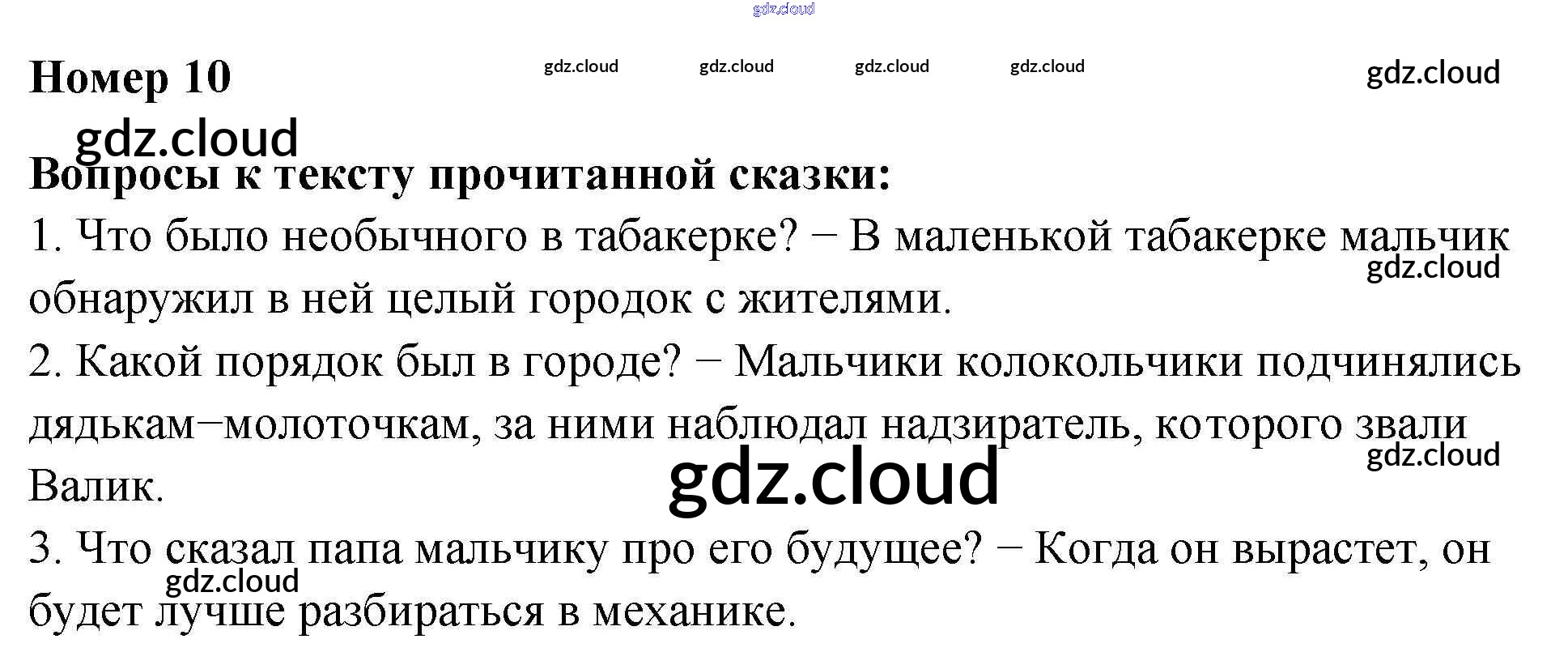Click the fourth small gdz.cloud watermark in the top row
Image resolution: width=1568 pixels, height=669 pixels.
click(1047, 66)
